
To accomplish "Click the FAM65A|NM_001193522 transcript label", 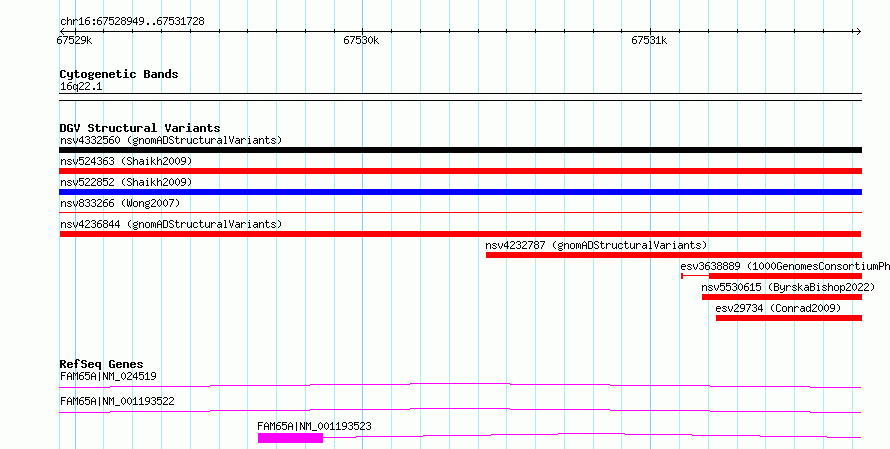I will [117, 401].
